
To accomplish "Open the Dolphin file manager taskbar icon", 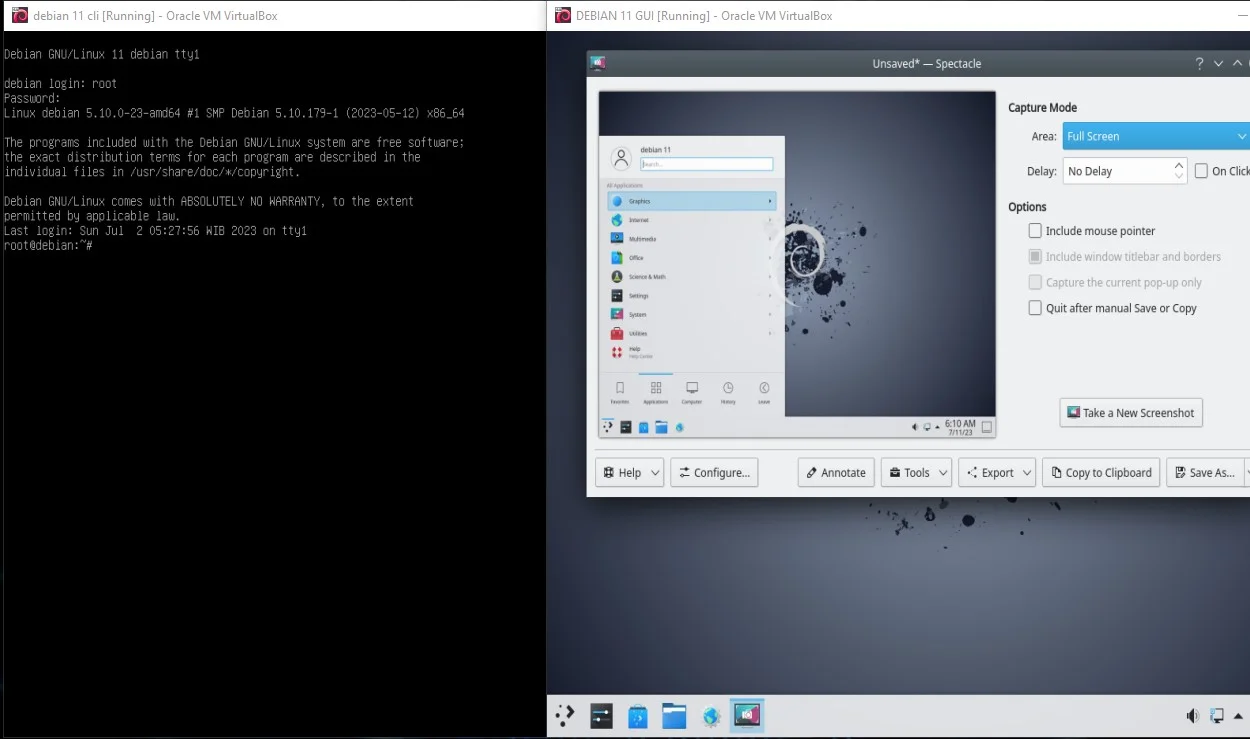I will pyautogui.click(x=674, y=715).
